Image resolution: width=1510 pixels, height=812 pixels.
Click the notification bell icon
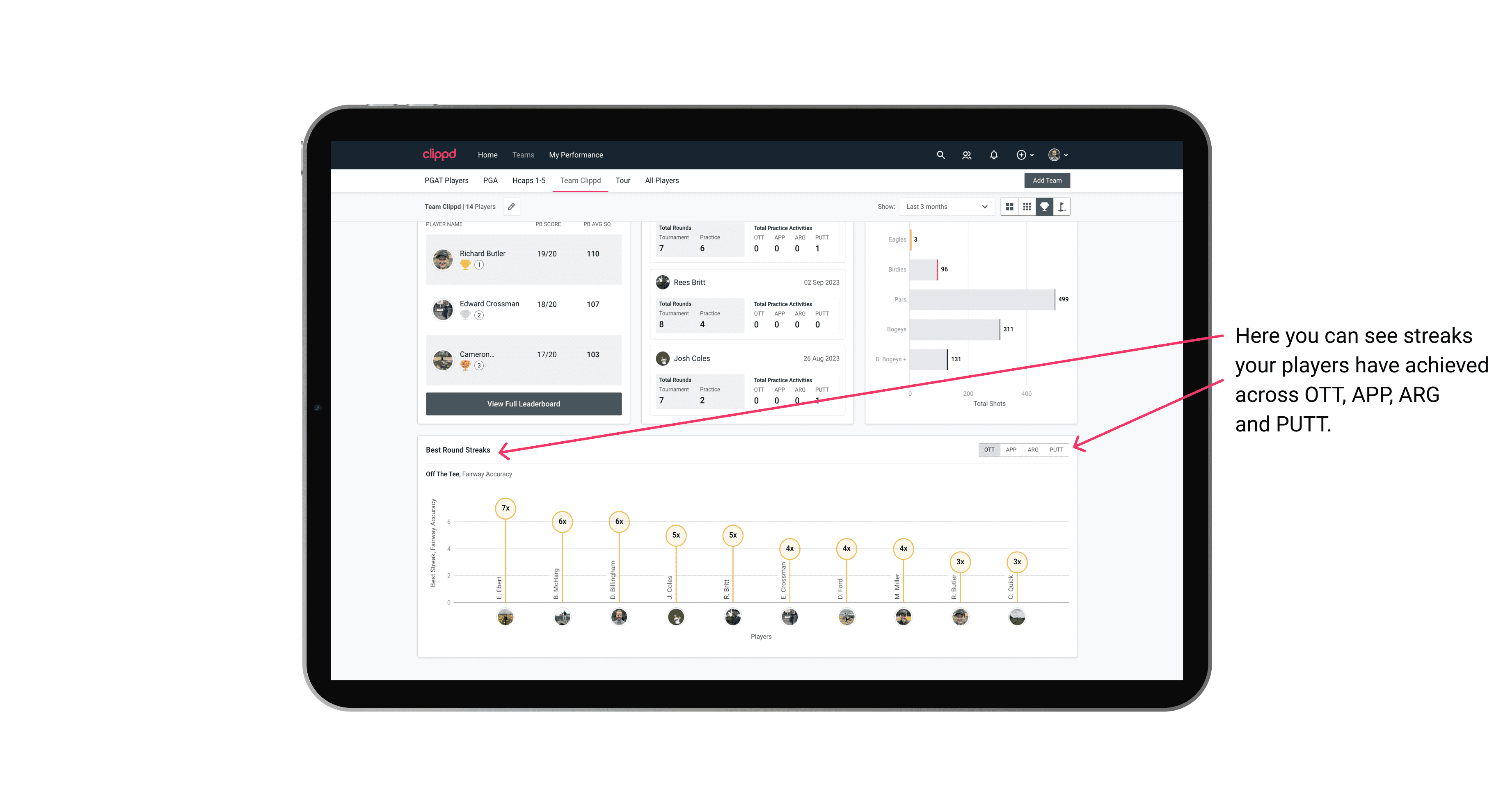(994, 155)
